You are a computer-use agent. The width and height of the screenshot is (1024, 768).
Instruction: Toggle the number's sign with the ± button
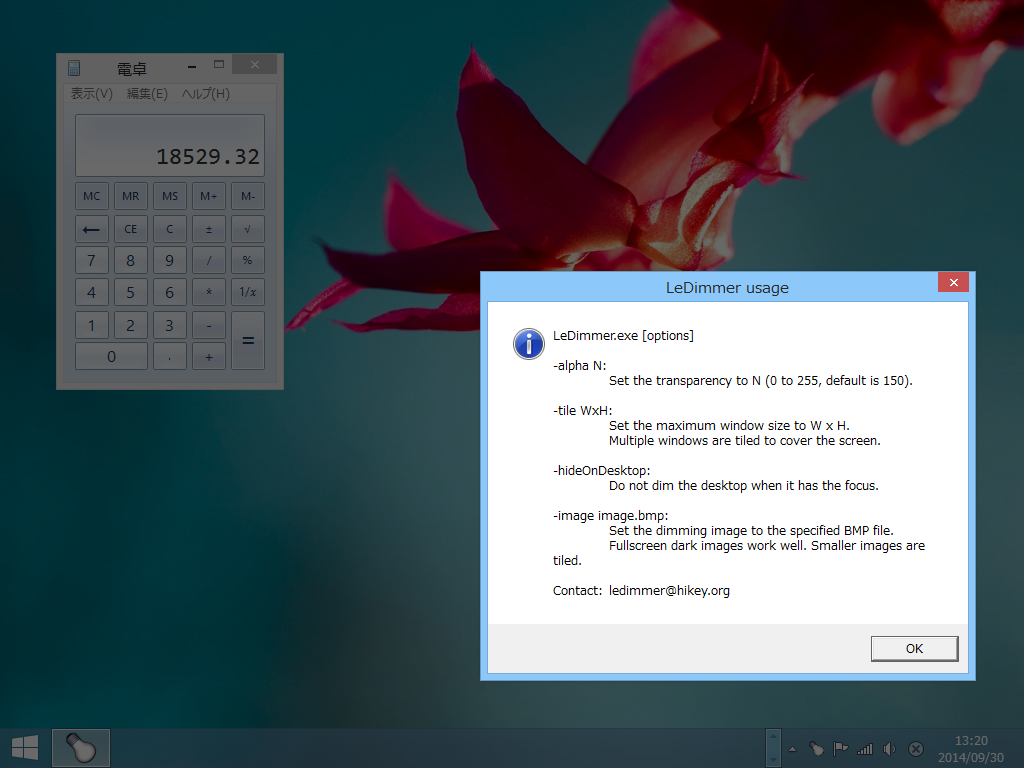coord(208,228)
